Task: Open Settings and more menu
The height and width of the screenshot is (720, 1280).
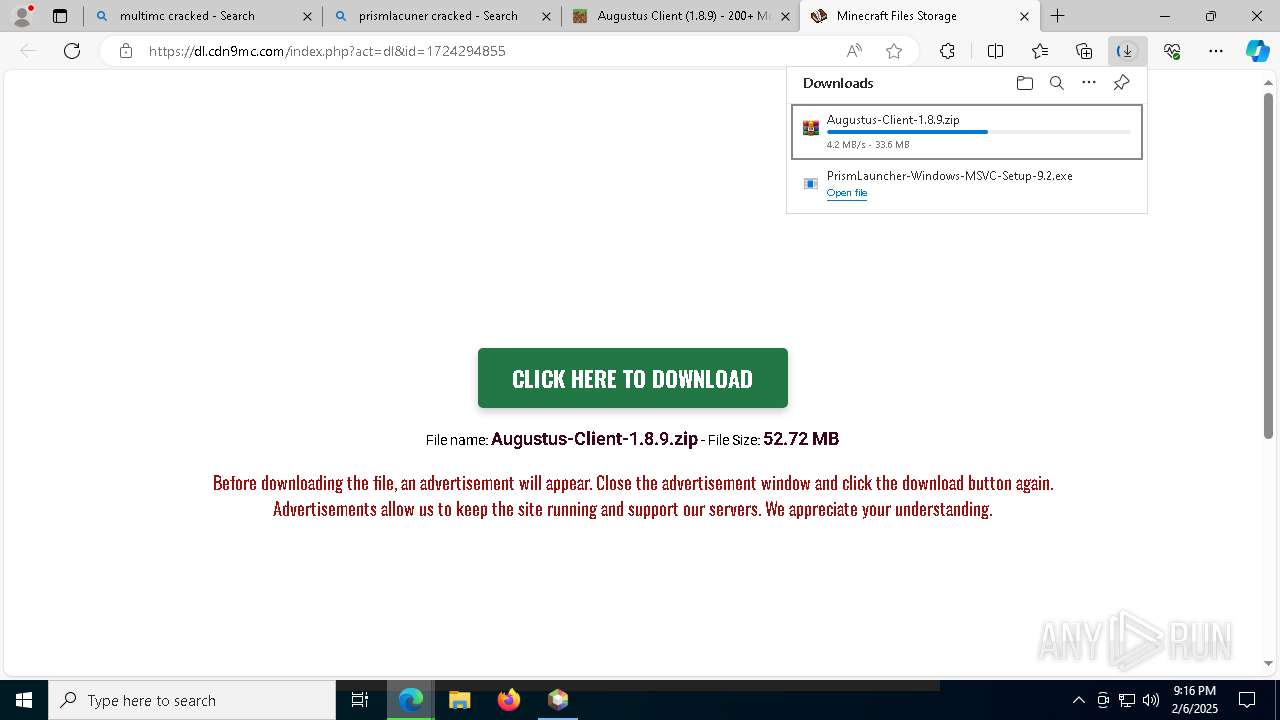Action: click(1216, 51)
